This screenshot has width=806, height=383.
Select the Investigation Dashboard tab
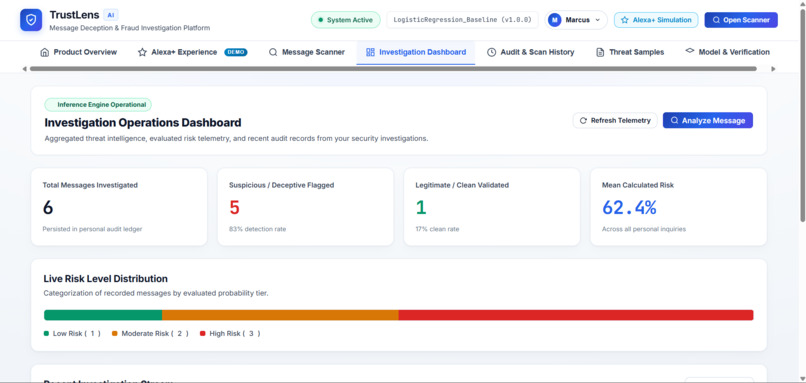click(x=416, y=52)
